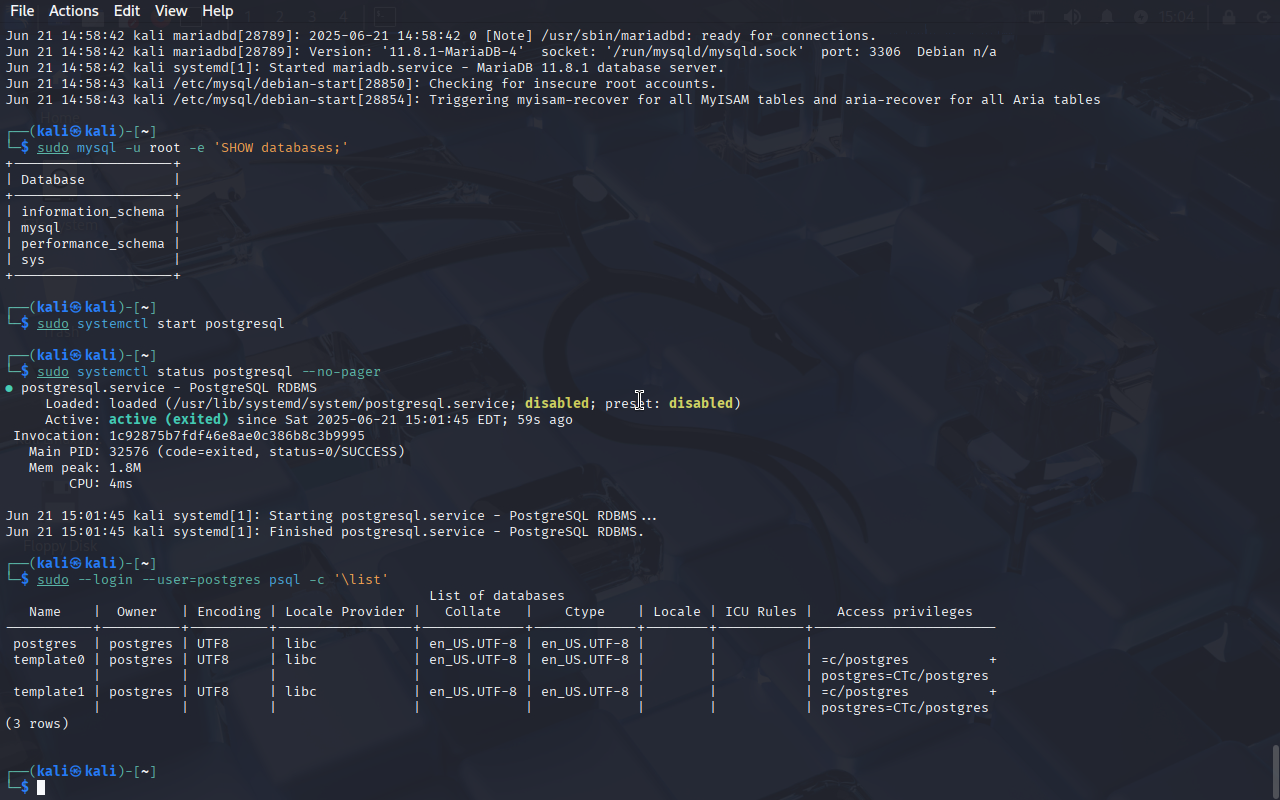
Task: Click the '--login' option text
Action: coord(105,580)
